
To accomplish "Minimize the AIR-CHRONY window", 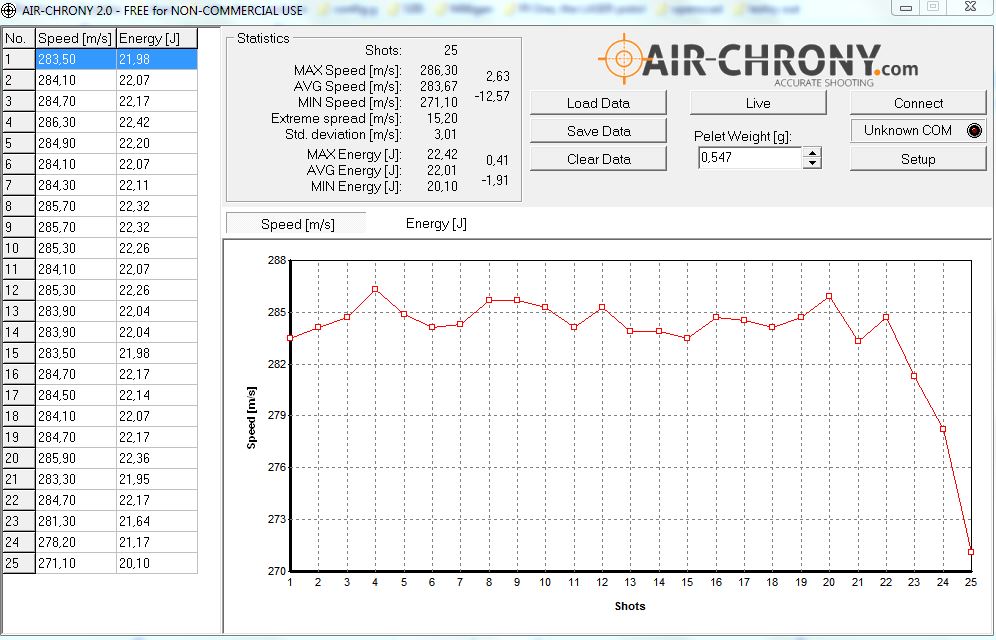I will (x=906, y=7).
